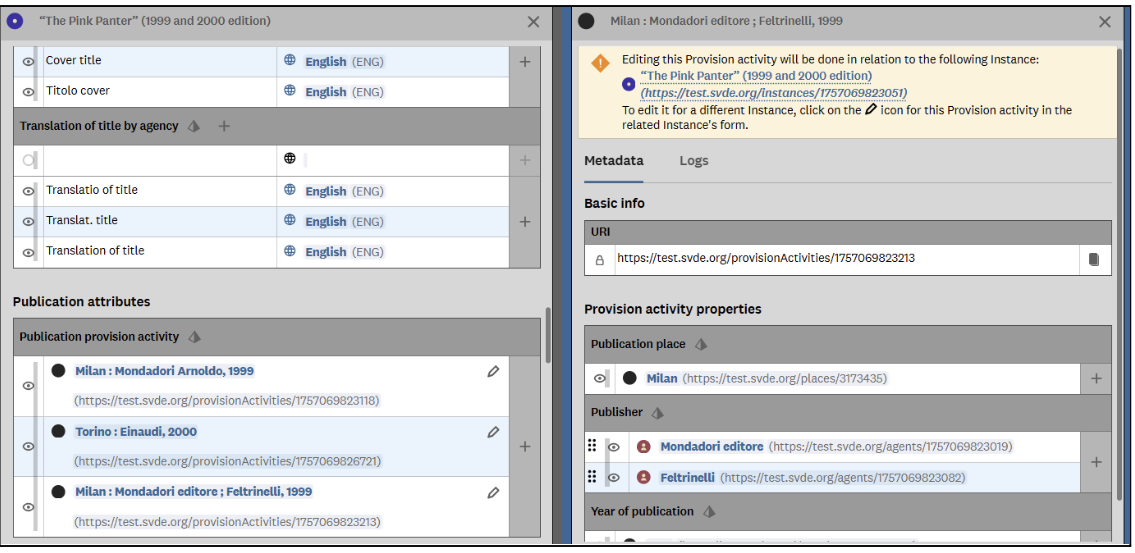Select the Metadata tab

coord(613,161)
